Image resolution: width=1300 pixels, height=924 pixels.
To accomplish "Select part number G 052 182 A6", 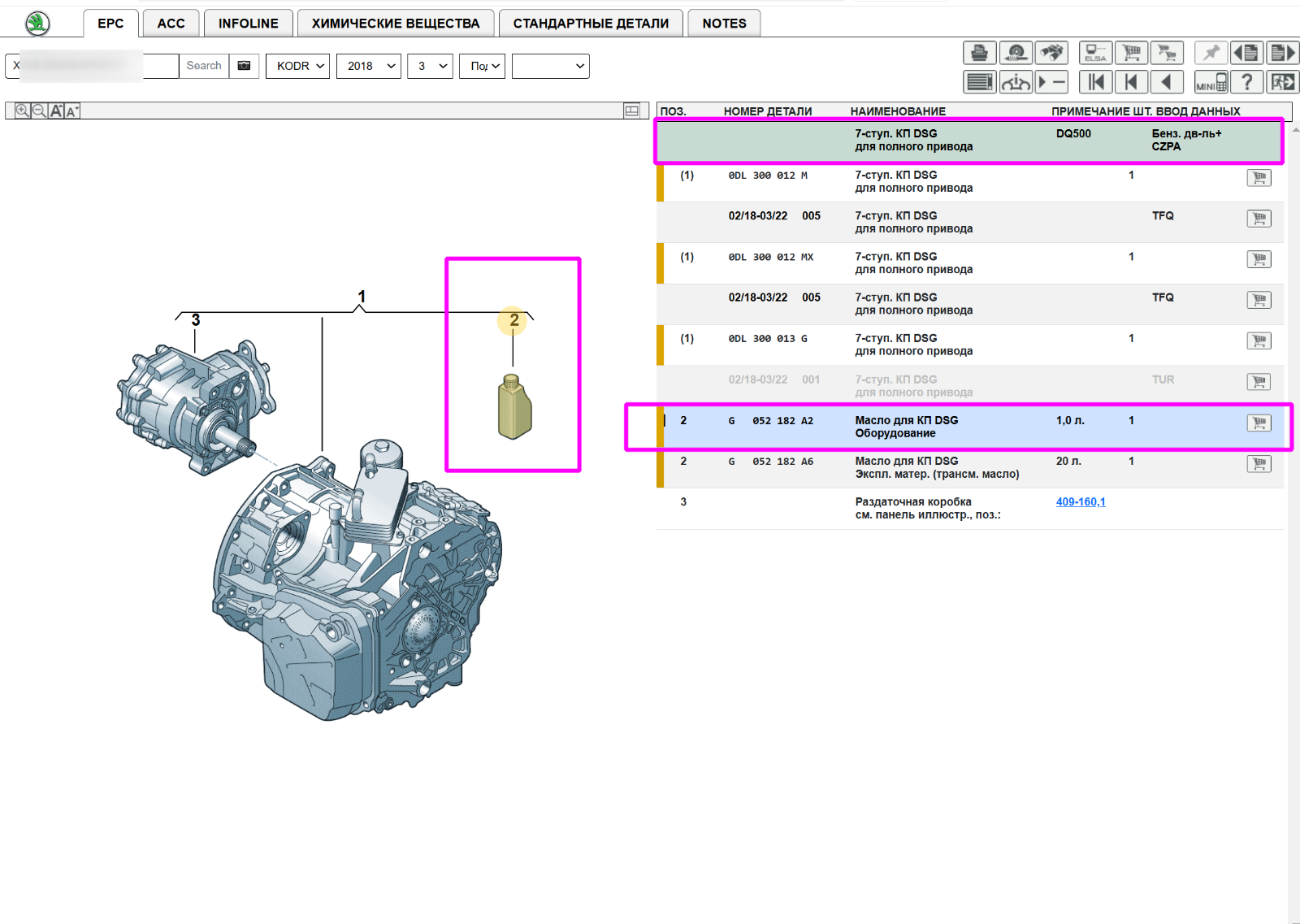I will click(x=770, y=462).
